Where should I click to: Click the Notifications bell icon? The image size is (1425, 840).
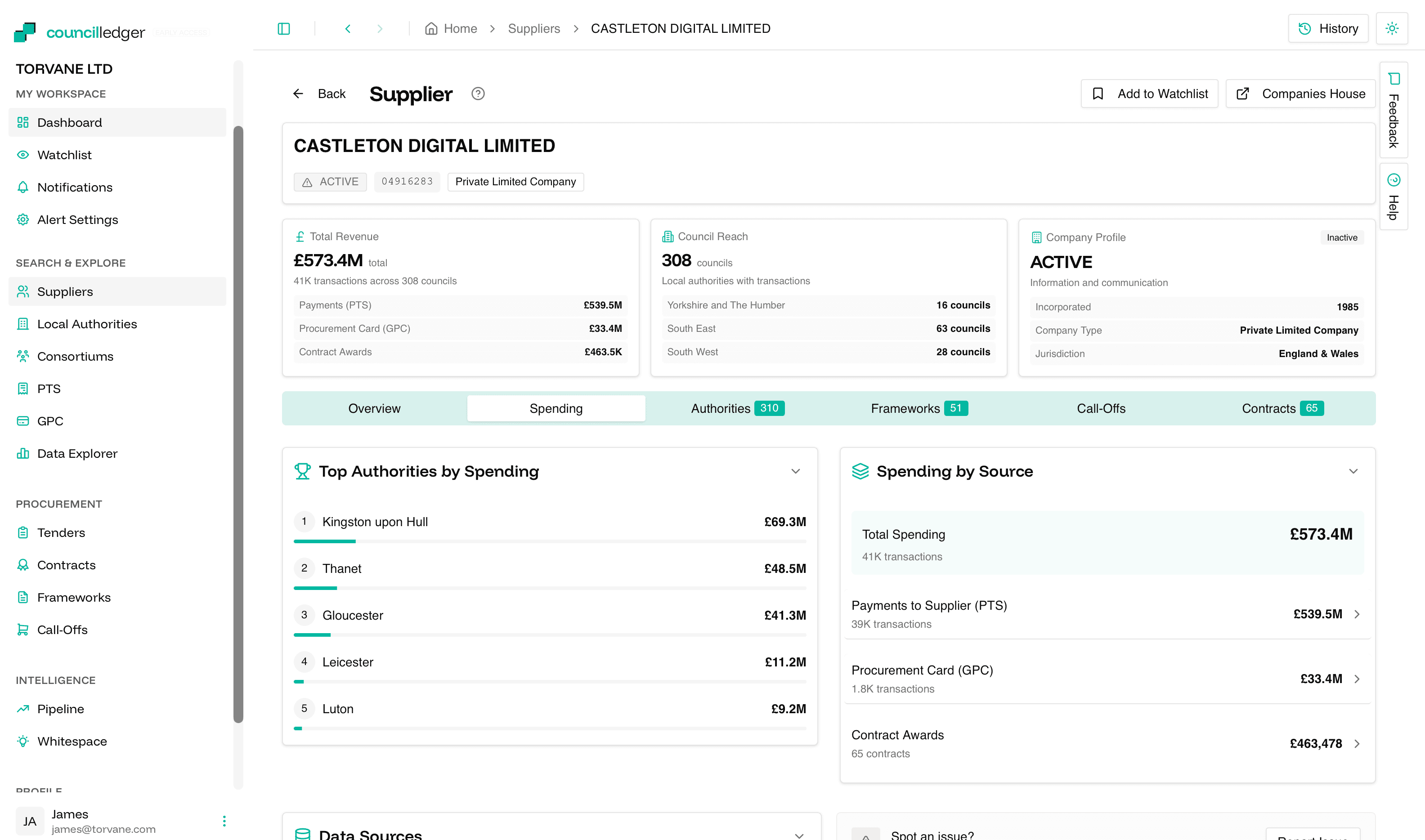pyautogui.click(x=22, y=187)
